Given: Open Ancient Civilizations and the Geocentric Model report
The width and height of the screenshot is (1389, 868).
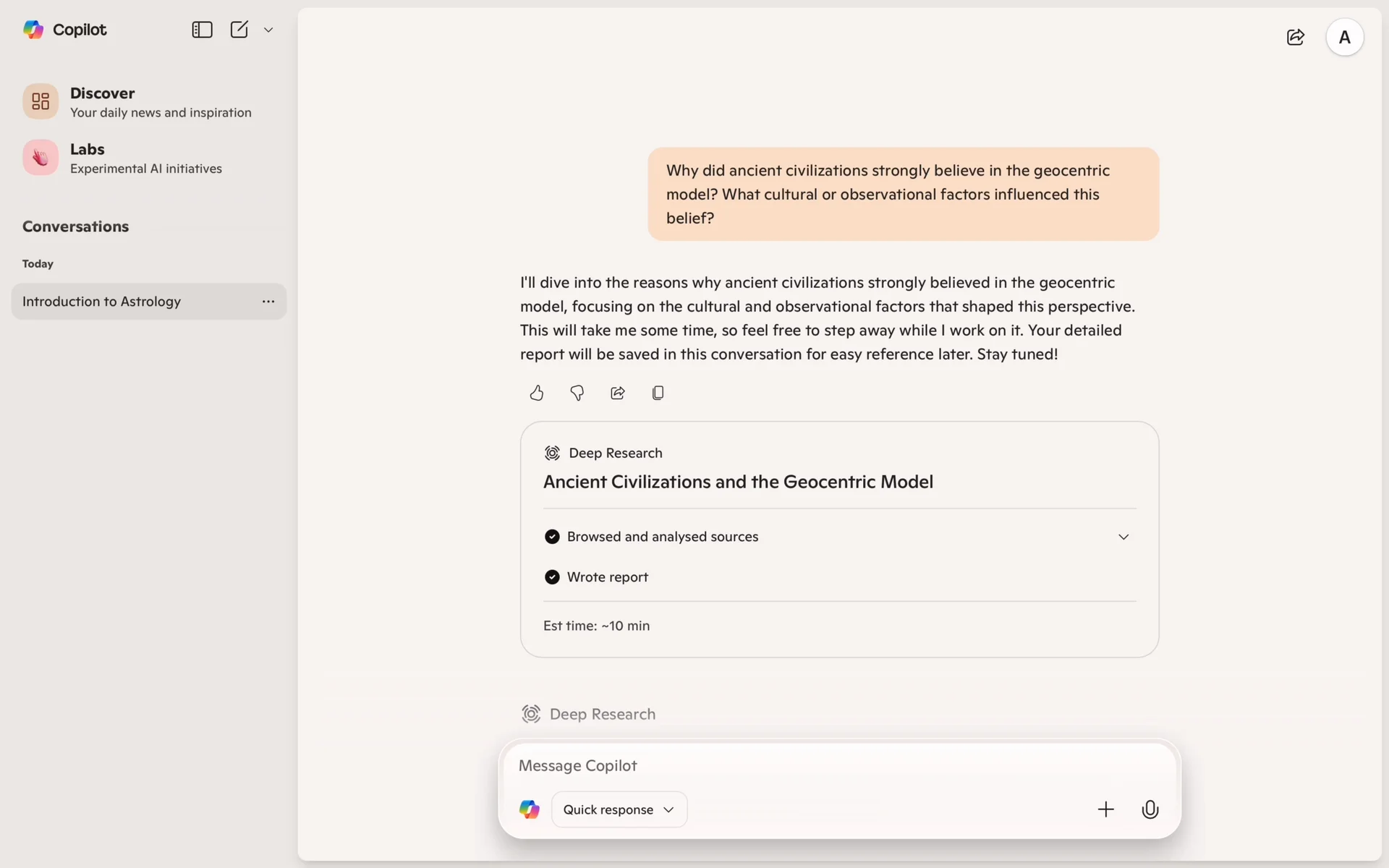Looking at the screenshot, I should click(x=738, y=482).
